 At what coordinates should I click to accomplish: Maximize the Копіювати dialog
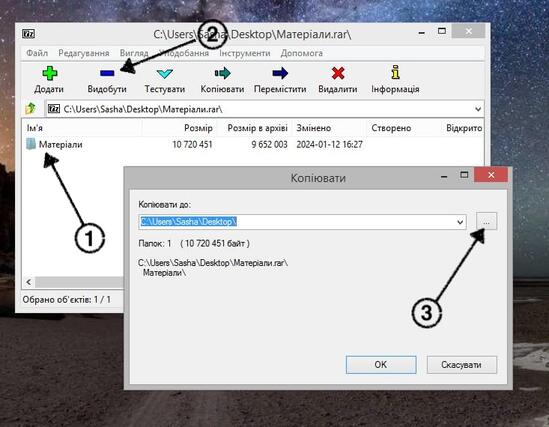coord(464,175)
